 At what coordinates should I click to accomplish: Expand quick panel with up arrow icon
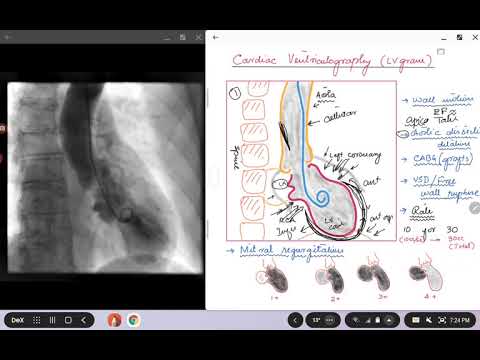pyautogui.click(x=389, y=320)
